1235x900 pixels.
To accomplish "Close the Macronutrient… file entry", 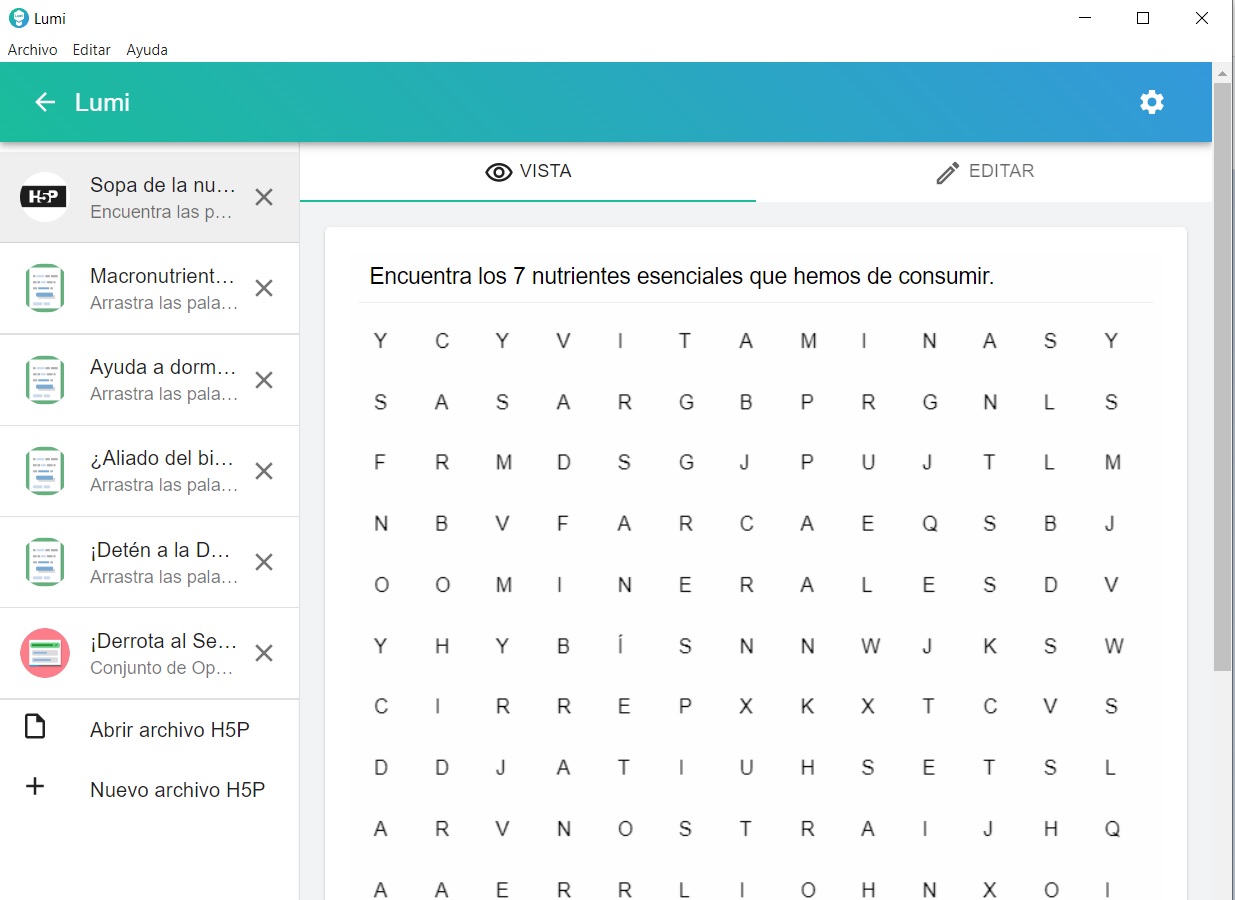I will (264, 288).
